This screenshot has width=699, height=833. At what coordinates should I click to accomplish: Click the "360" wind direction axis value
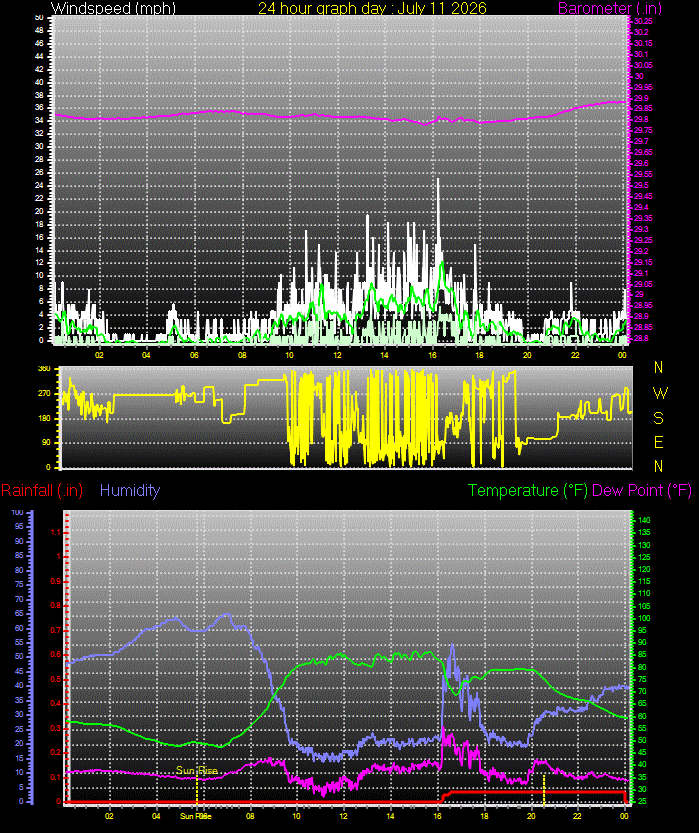point(44,369)
